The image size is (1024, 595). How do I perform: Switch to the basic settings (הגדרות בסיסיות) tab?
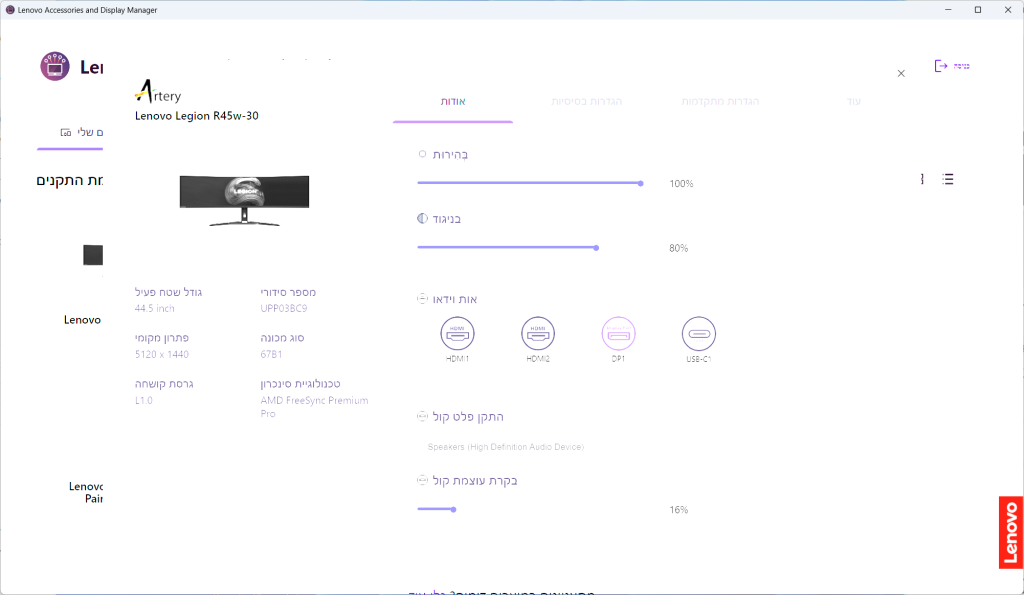click(587, 102)
